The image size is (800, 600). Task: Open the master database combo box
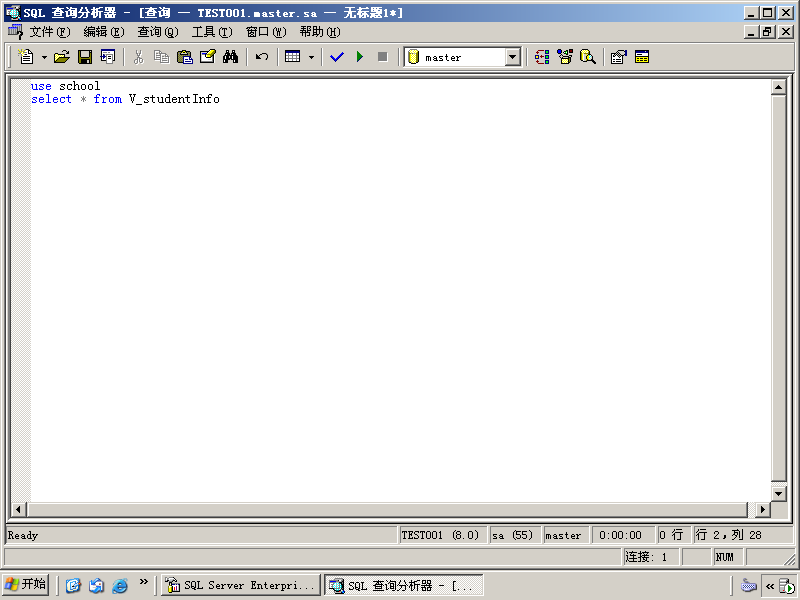[462, 57]
